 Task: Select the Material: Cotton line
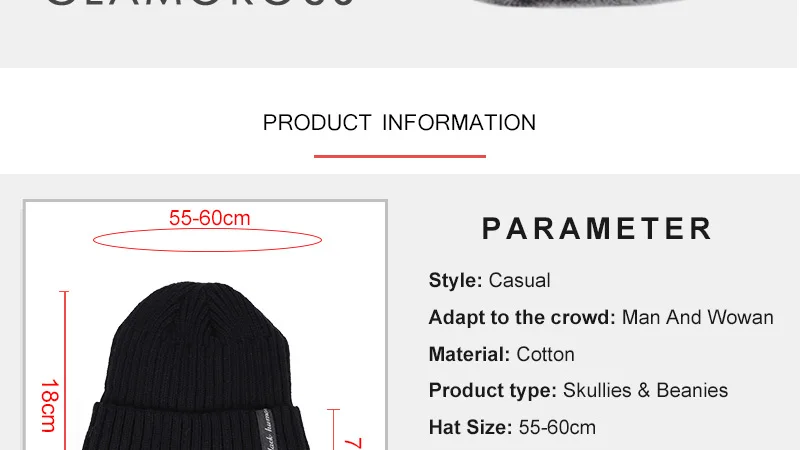[502, 354]
